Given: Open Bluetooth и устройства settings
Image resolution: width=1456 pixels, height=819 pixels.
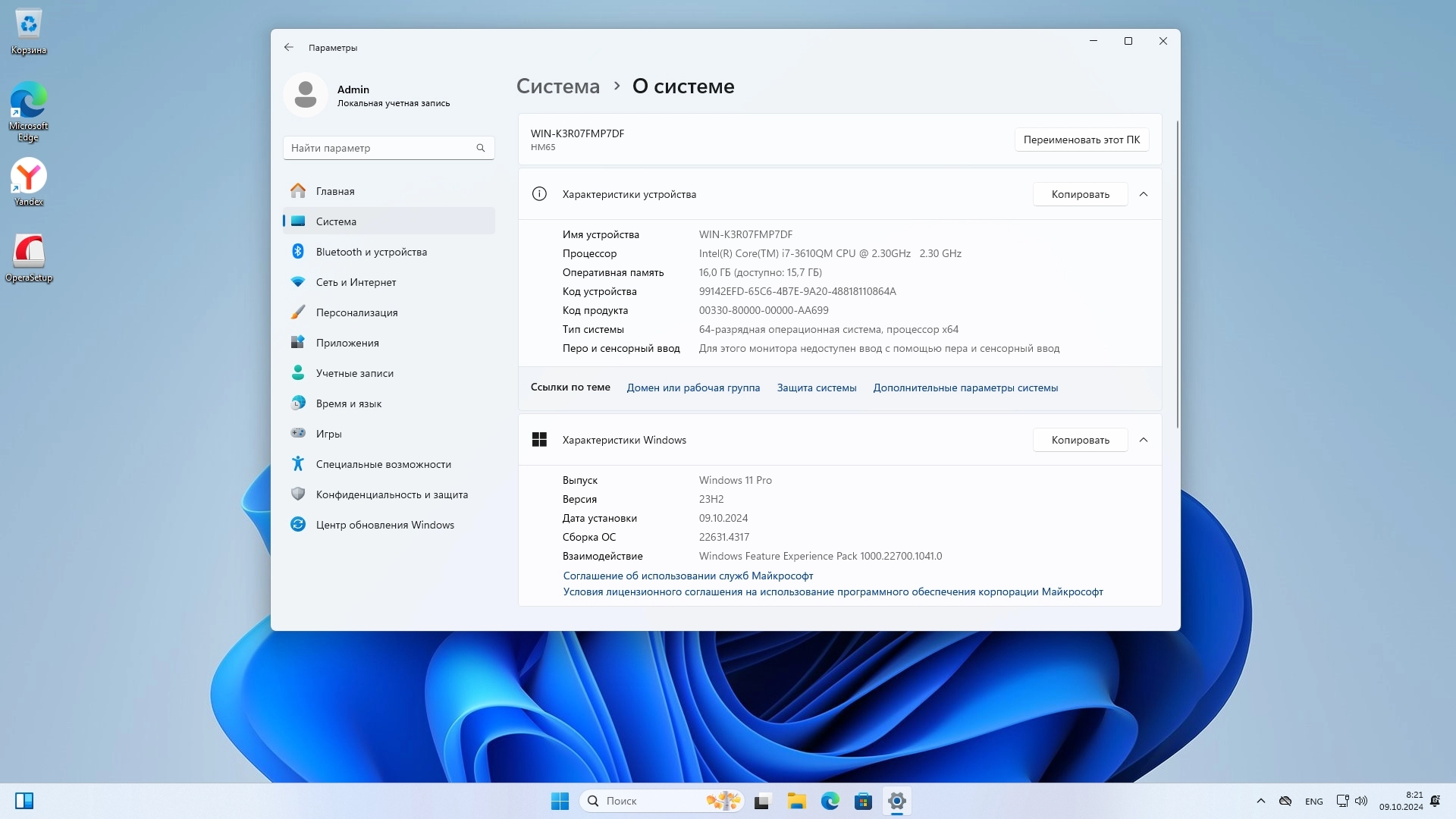Looking at the screenshot, I should [371, 252].
